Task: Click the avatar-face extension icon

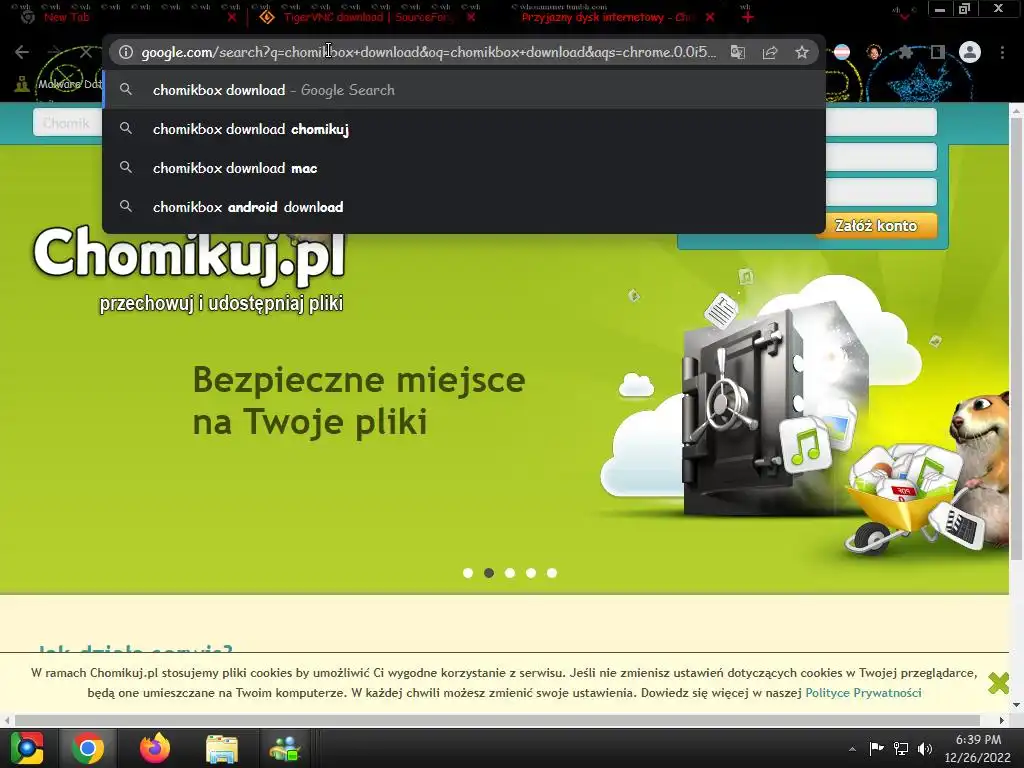Action: [x=874, y=52]
